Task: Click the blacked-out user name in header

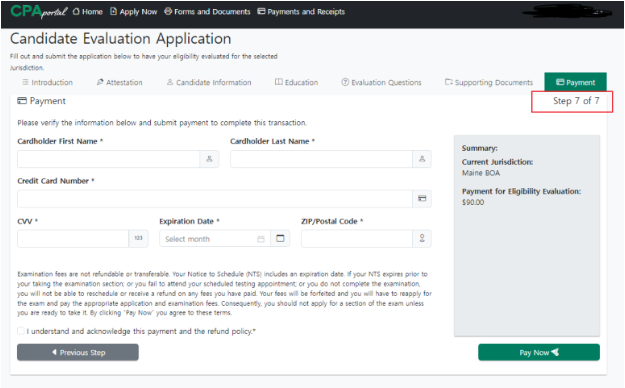Action: [567, 13]
